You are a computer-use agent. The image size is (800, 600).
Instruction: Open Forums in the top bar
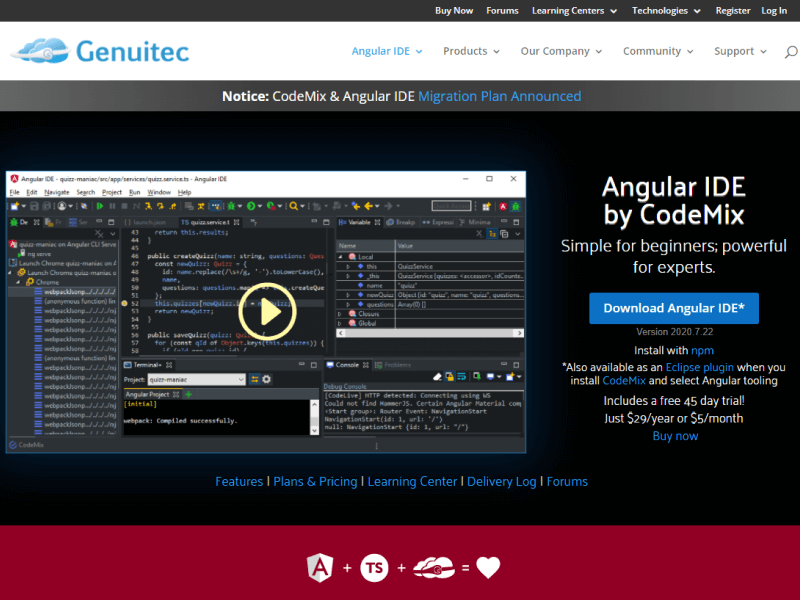(502, 11)
